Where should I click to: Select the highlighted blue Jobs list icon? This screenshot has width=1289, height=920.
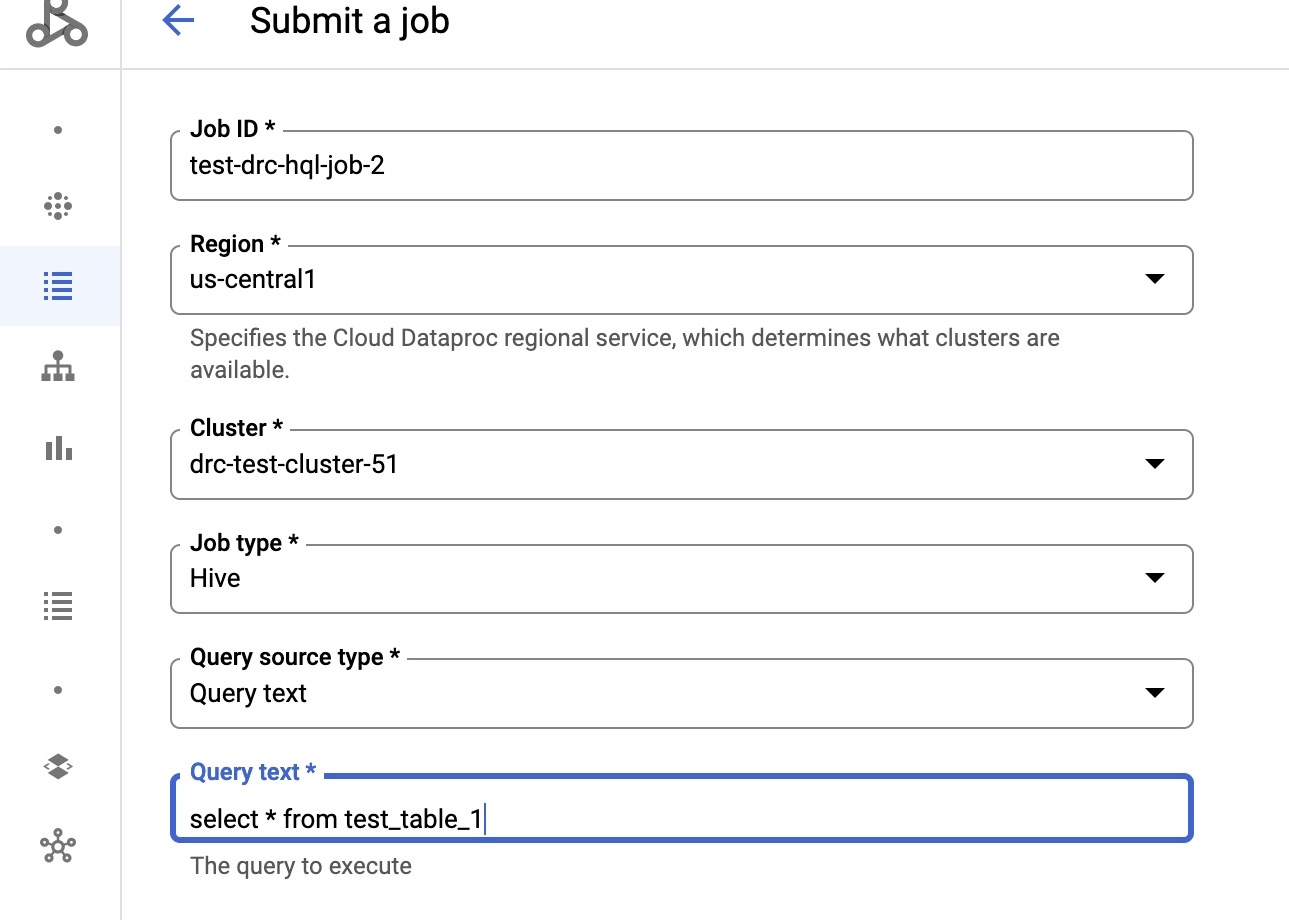click(x=58, y=286)
